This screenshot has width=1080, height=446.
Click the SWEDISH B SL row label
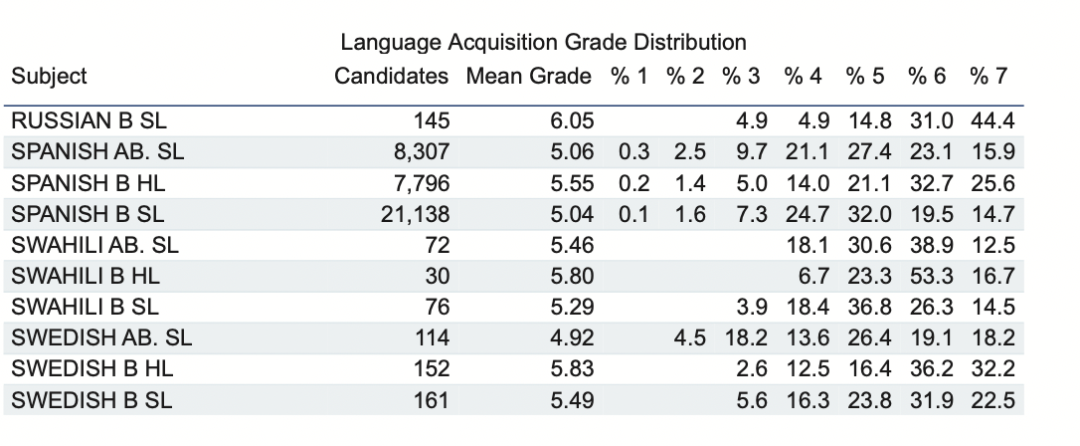(x=92, y=400)
